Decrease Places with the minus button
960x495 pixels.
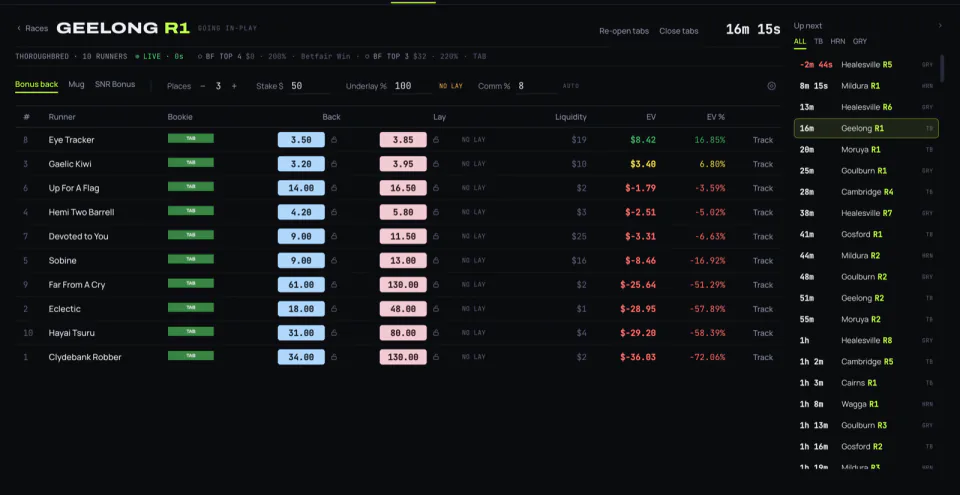click(x=203, y=86)
